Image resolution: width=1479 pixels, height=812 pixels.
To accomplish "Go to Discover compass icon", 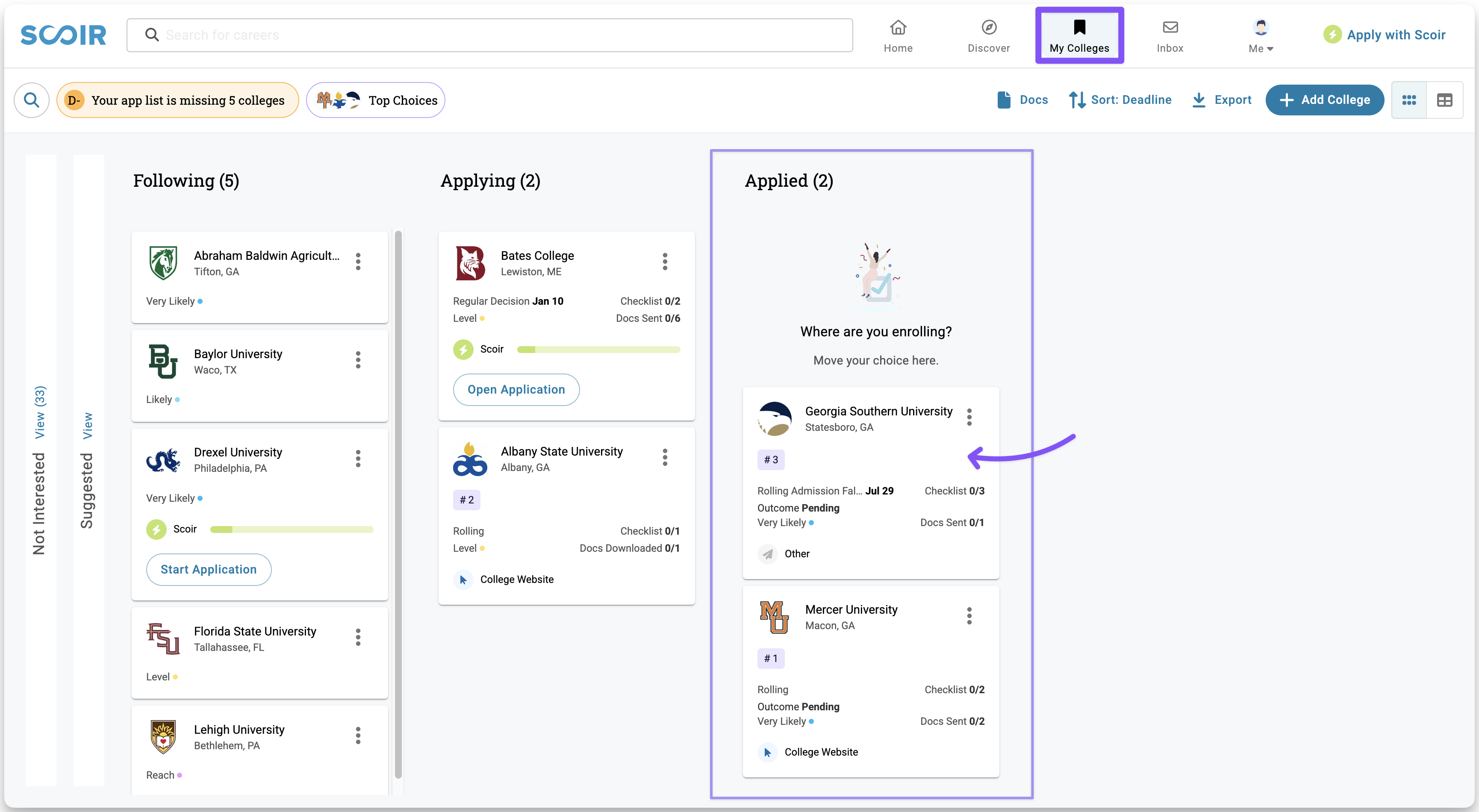I will pyautogui.click(x=989, y=27).
